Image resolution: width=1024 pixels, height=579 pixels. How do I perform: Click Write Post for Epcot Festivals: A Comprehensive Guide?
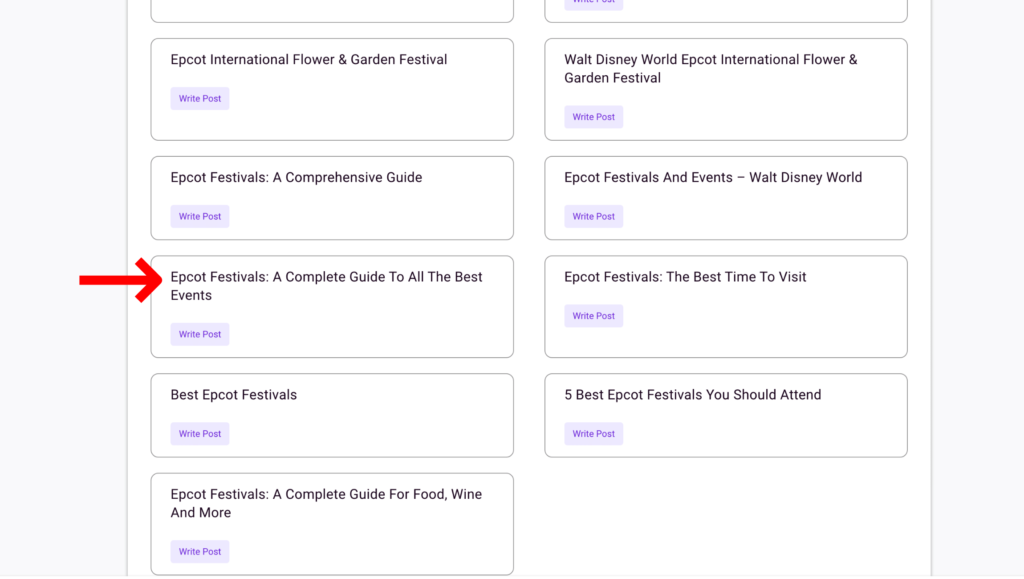(200, 216)
